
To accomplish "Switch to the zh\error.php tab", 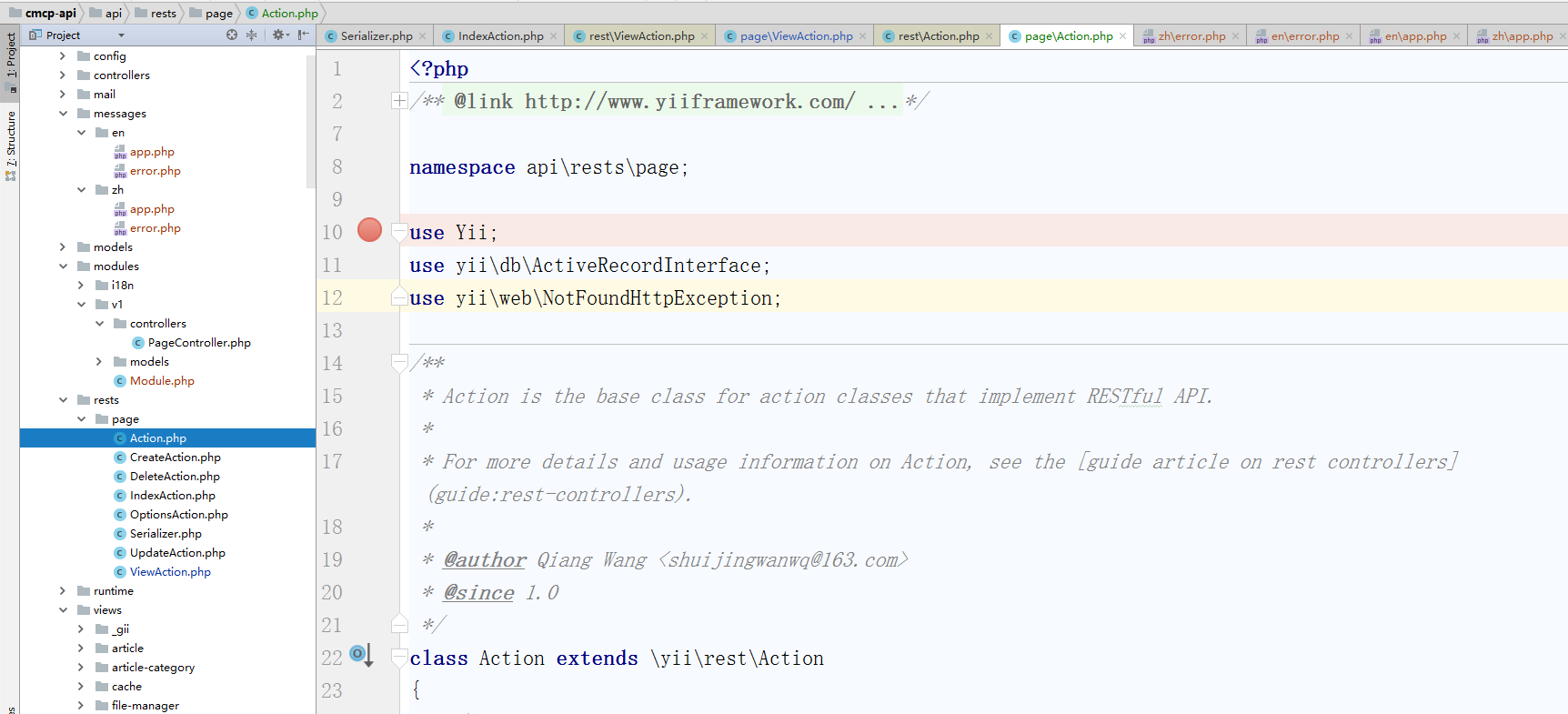I will click(x=1191, y=36).
